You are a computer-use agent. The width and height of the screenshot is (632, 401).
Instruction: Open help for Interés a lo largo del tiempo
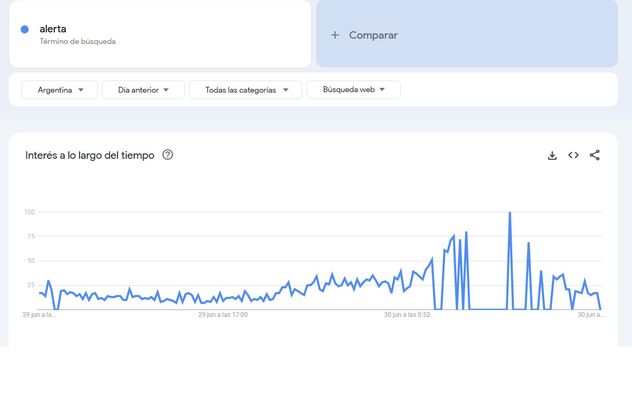click(168, 155)
